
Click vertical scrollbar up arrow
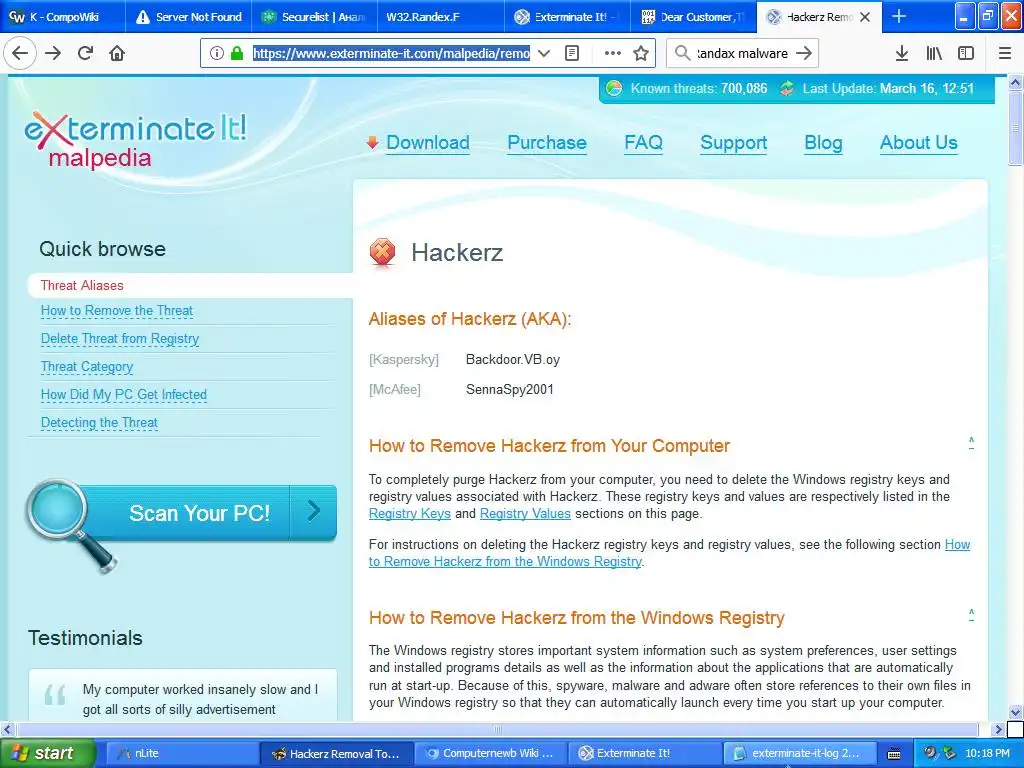(x=1016, y=82)
